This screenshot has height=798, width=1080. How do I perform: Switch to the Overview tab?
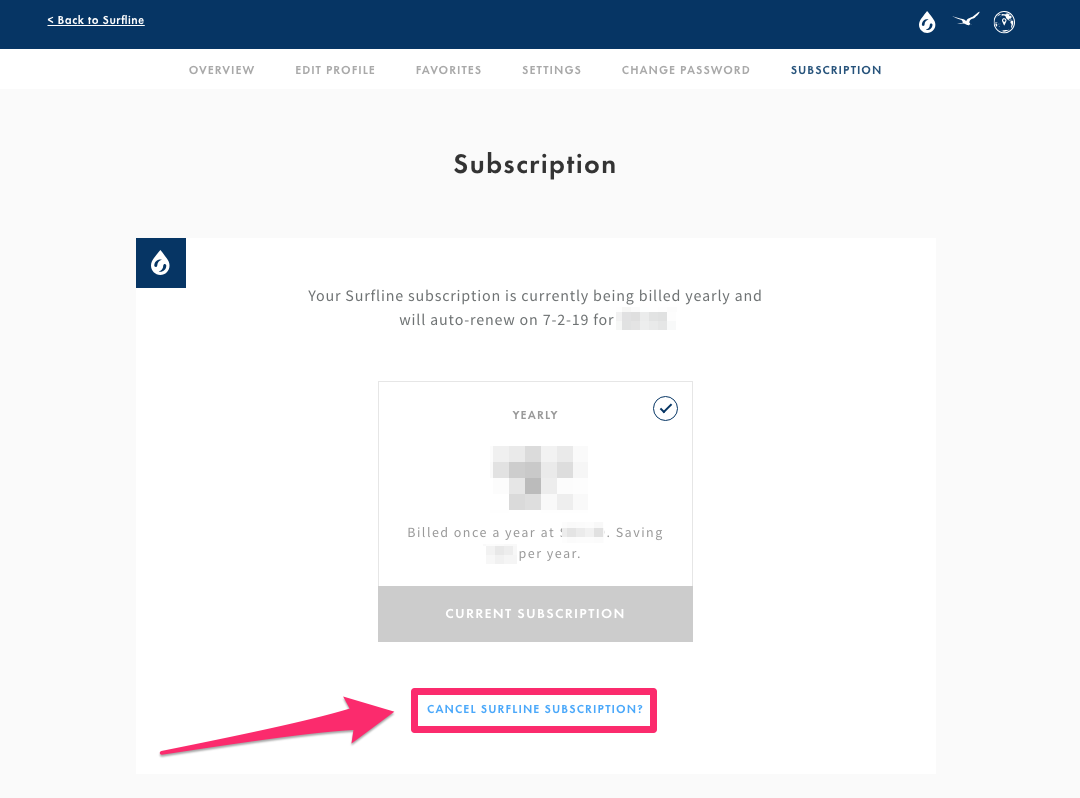222,70
